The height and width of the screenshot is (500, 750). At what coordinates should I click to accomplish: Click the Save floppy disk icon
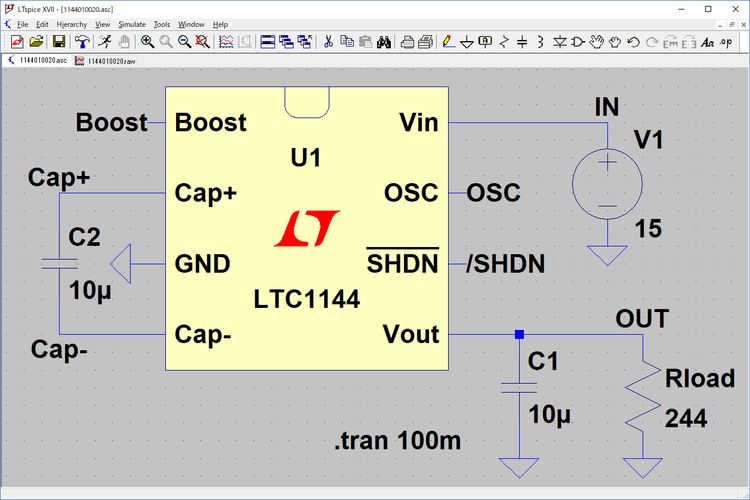(x=59, y=42)
